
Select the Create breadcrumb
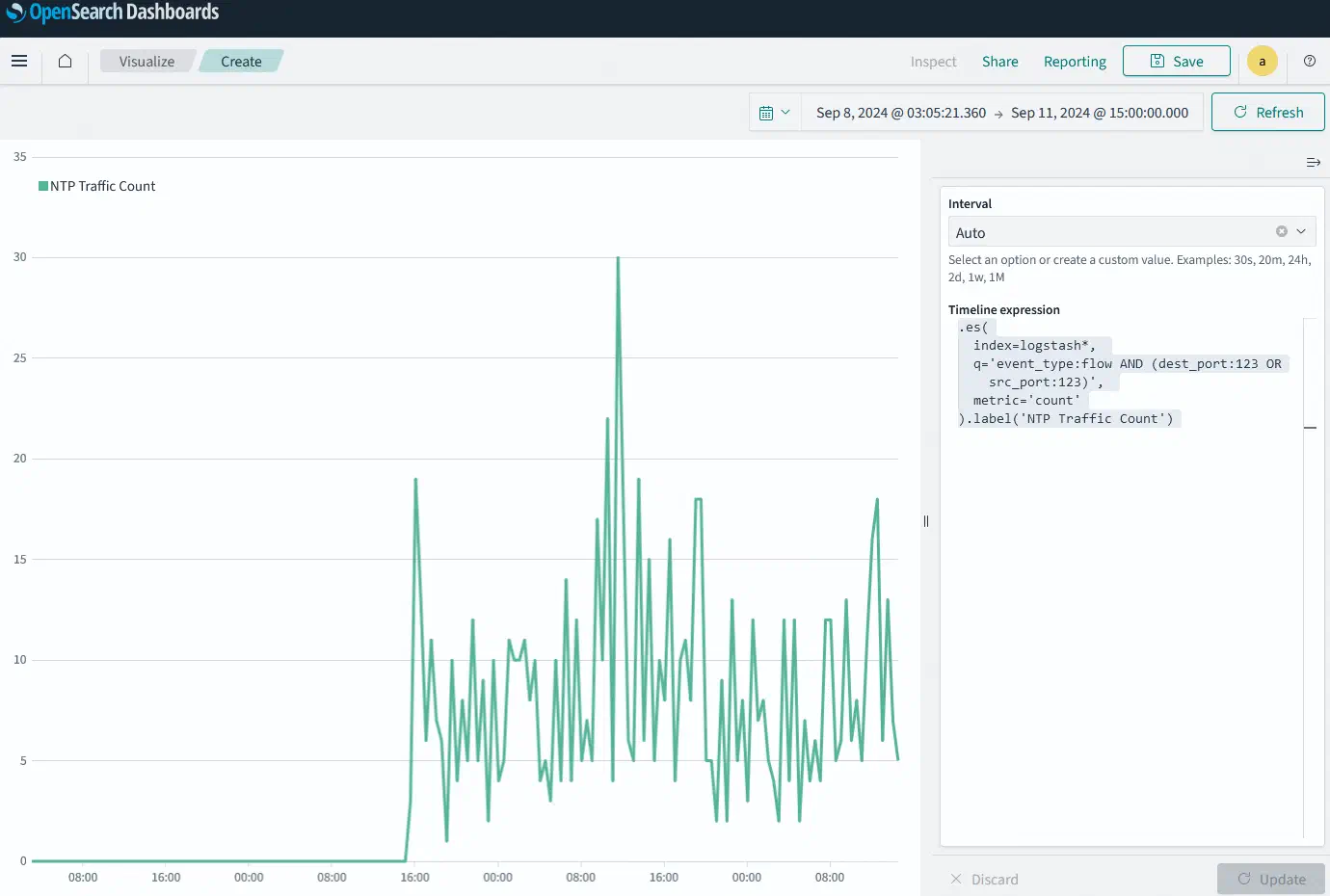point(241,62)
